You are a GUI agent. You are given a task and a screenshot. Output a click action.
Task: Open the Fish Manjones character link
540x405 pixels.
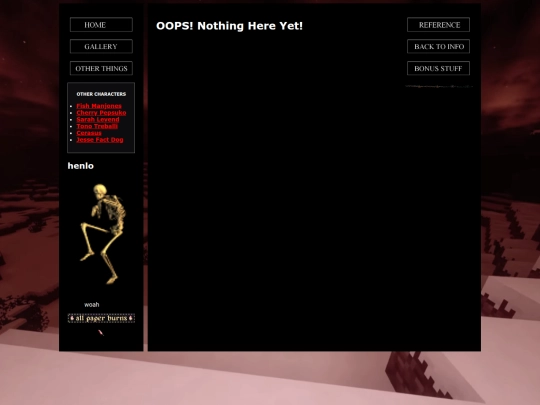tap(99, 106)
